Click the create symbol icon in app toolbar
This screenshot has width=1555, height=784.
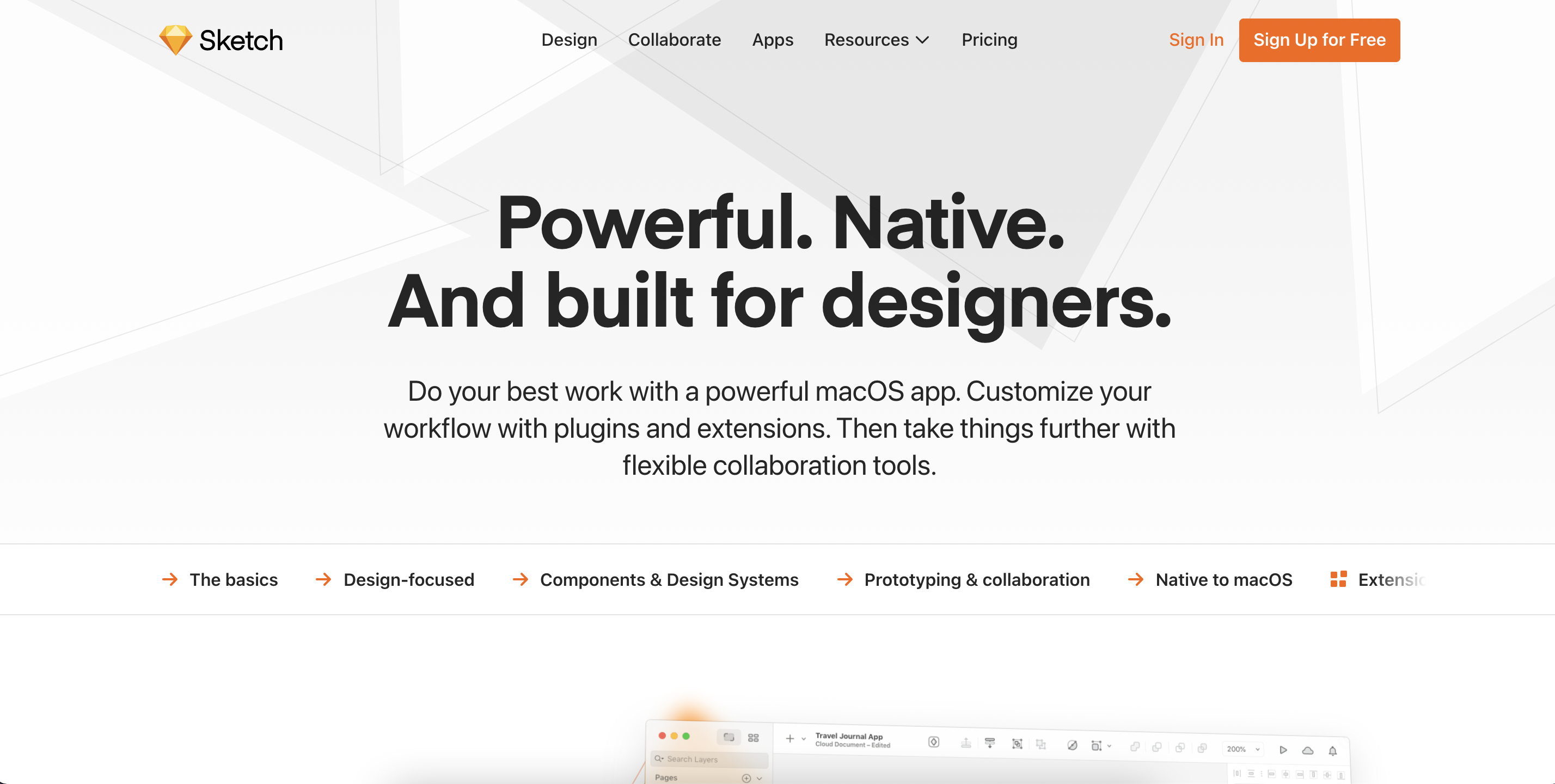pyautogui.click(x=933, y=742)
